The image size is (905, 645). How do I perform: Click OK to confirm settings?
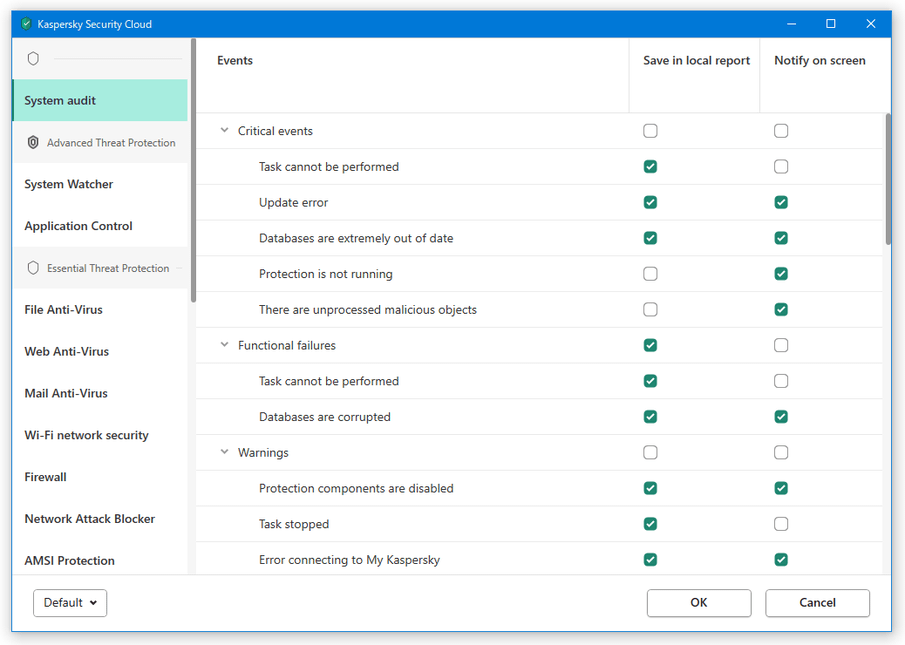point(699,602)
